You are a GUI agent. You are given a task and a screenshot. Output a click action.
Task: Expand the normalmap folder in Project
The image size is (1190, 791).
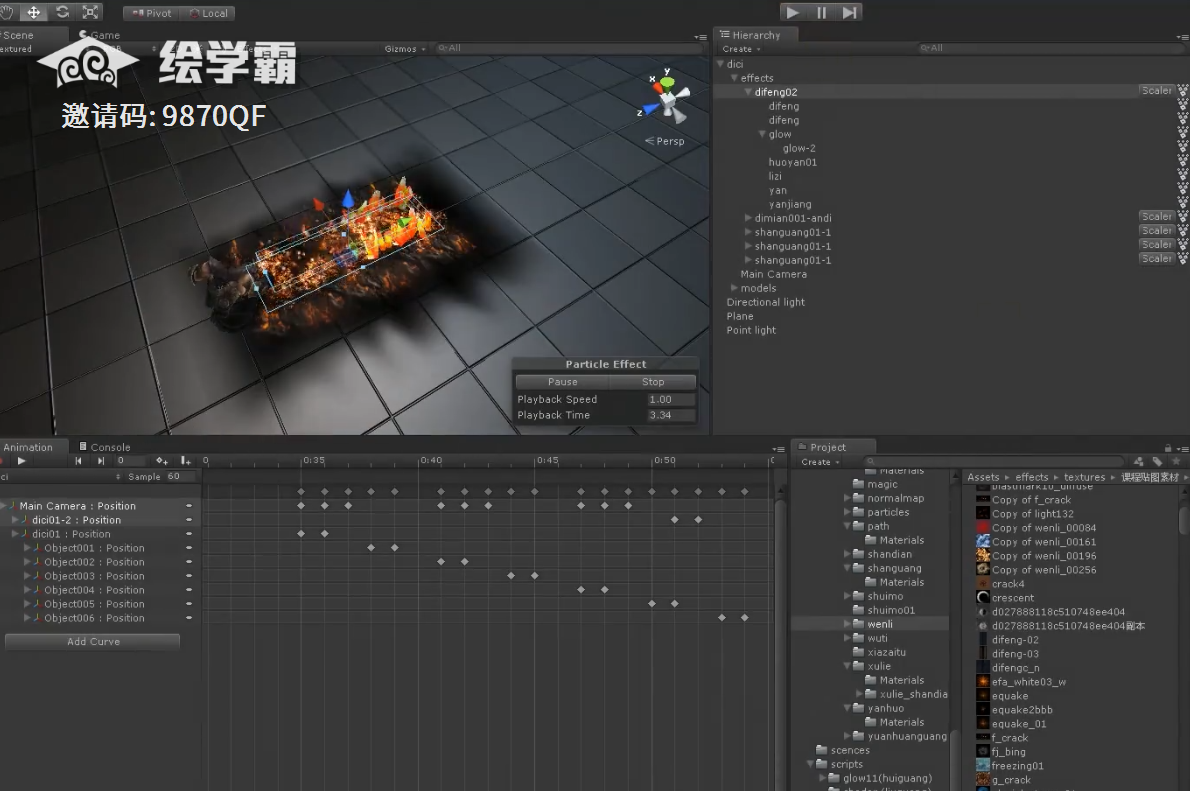click(x=847, y=498)
